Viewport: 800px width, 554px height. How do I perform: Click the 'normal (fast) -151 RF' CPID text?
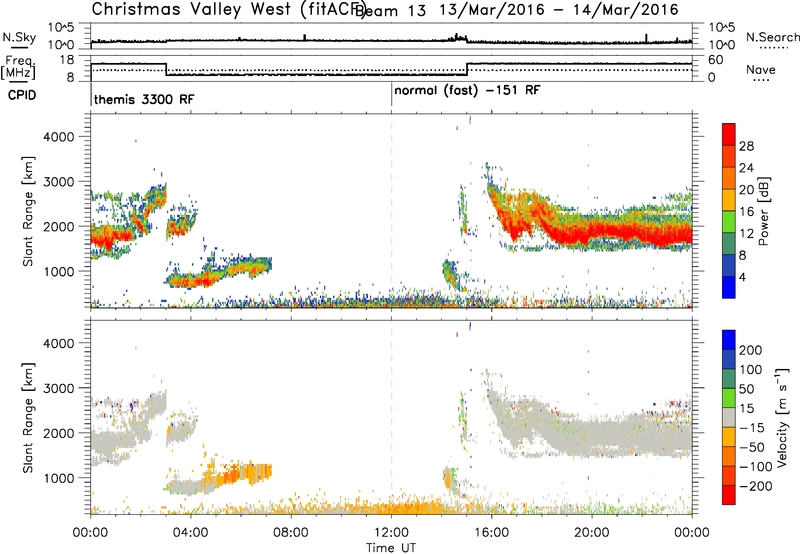tap(467, 91)
